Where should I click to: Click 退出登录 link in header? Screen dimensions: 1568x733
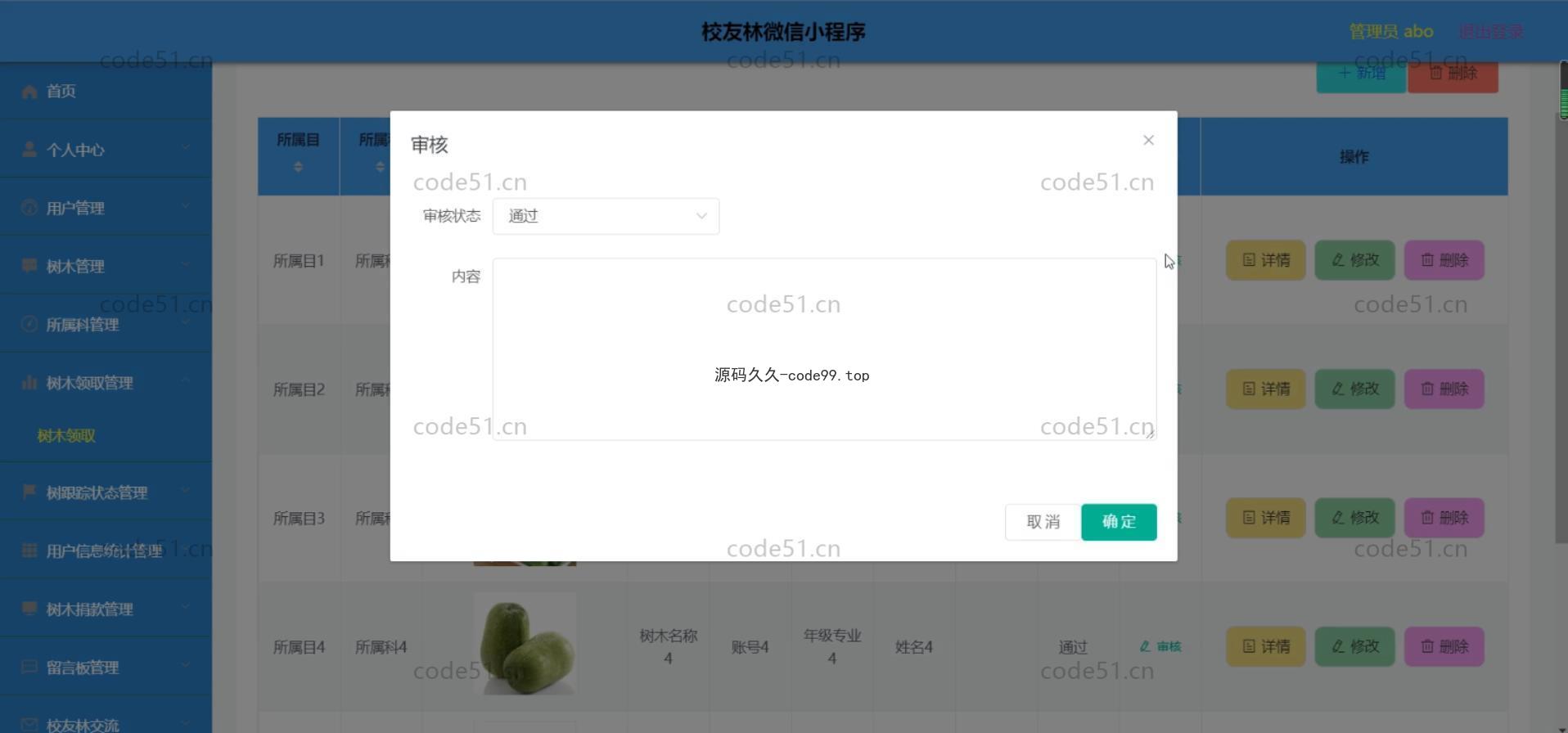pyautogui.click(x=1491, y=32)
